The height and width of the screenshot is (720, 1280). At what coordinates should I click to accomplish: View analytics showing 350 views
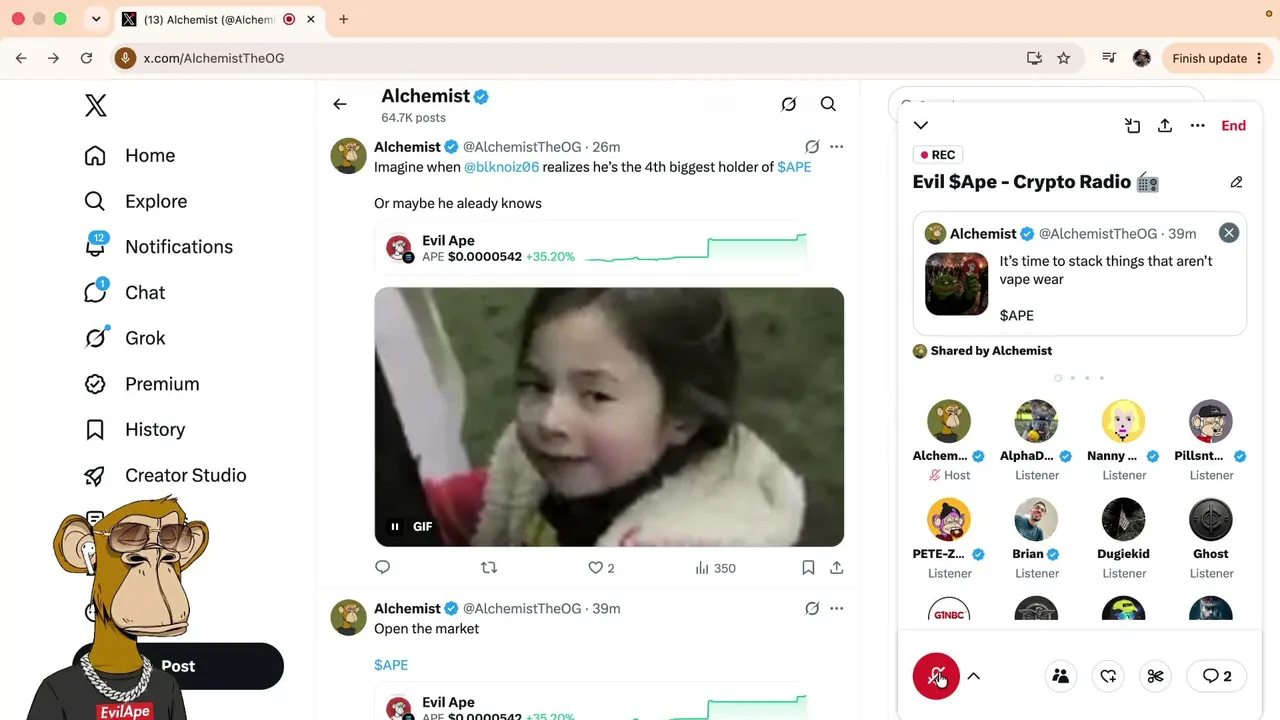pyautogui.click(x=715, y=568)
